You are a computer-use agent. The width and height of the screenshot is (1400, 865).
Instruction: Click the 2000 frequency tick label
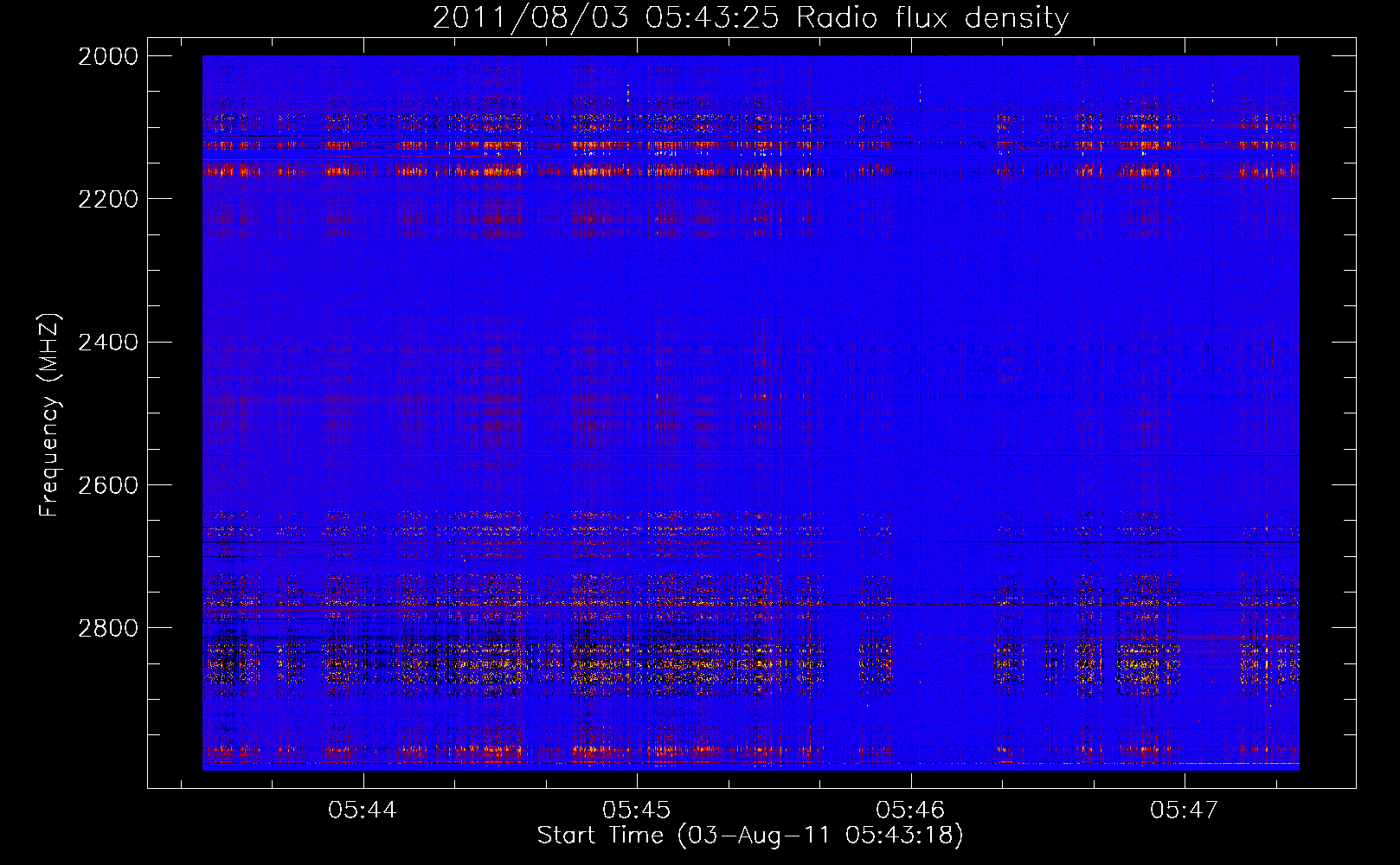click(x=108, y=56)
